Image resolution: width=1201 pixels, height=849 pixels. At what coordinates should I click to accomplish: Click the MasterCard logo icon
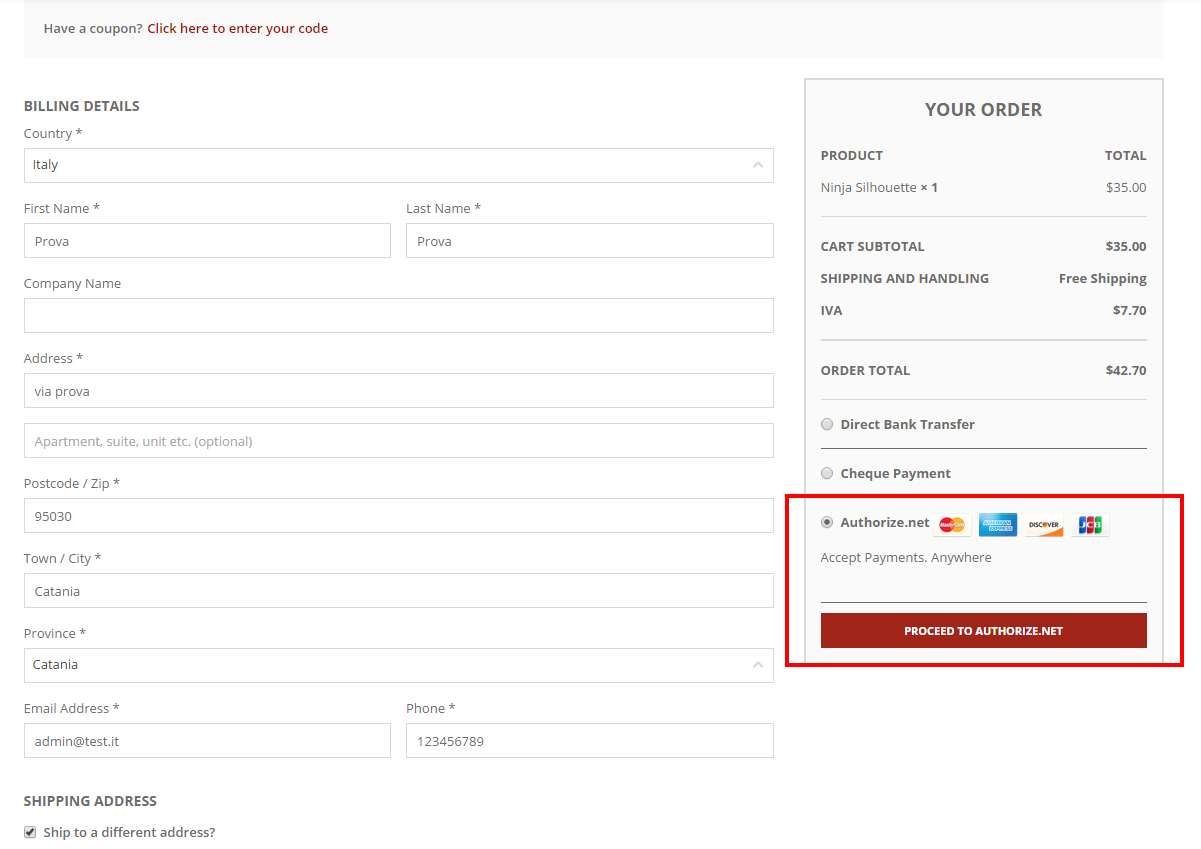coord(952,525)
